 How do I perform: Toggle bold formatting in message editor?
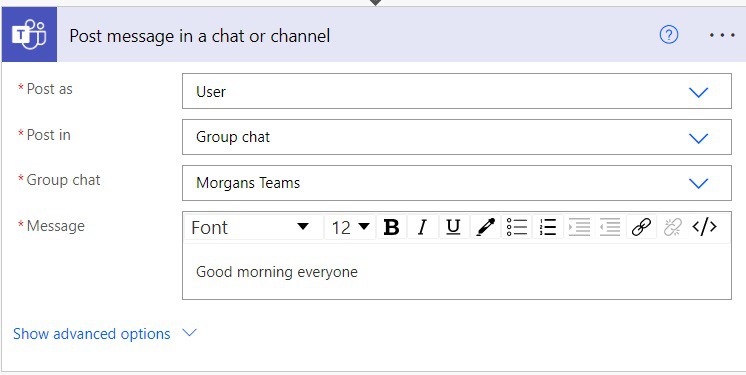(x=391, y=227)
